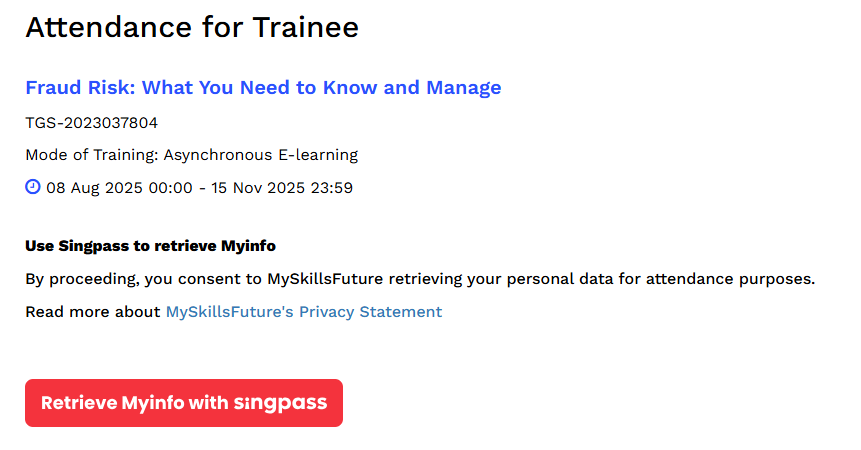
Task: Click the Attendance for Trainee heading
Action: (x=191, y=28)
